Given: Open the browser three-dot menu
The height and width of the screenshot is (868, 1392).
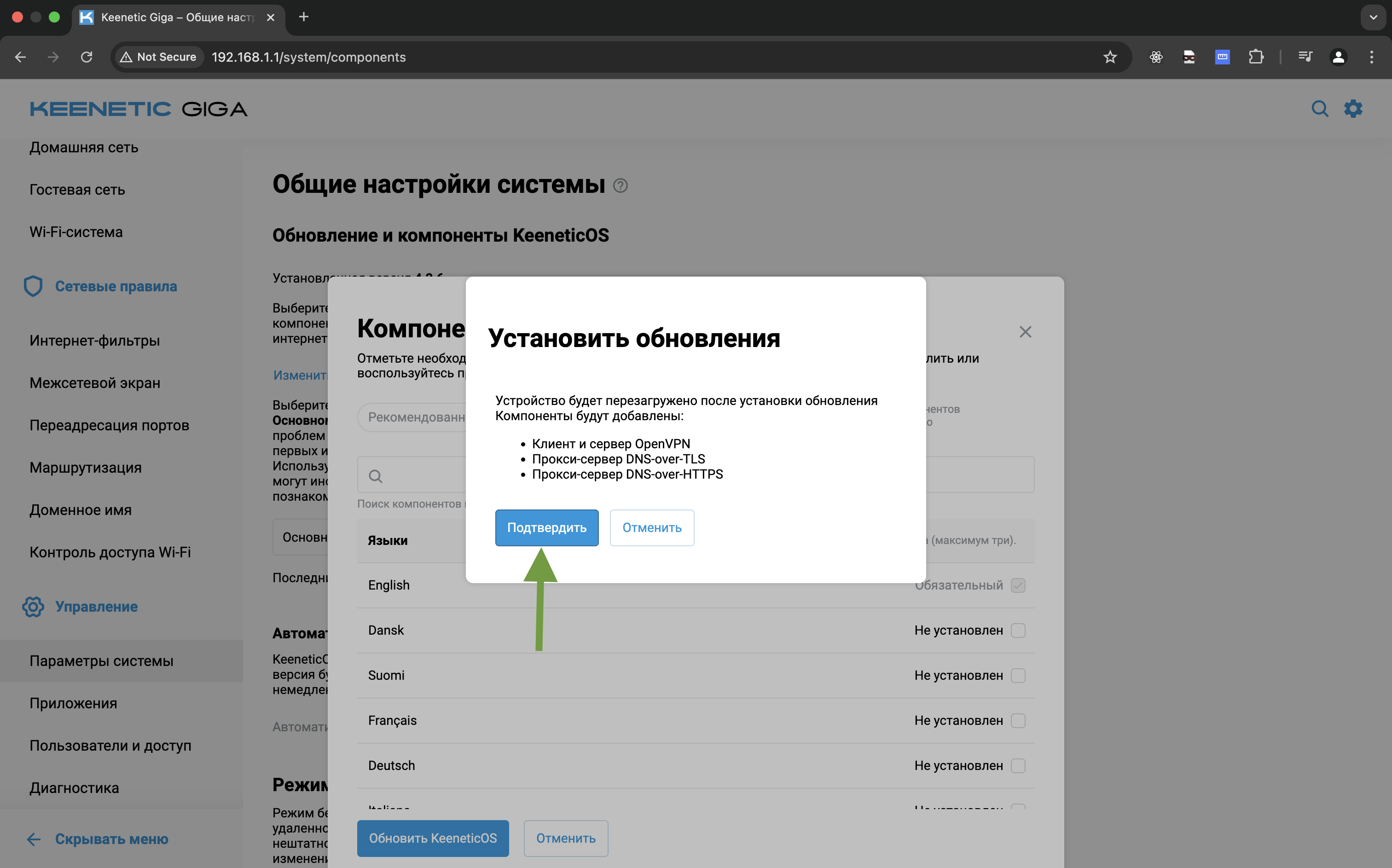Looking at the screenshot, I should [x=1372, y=57].
